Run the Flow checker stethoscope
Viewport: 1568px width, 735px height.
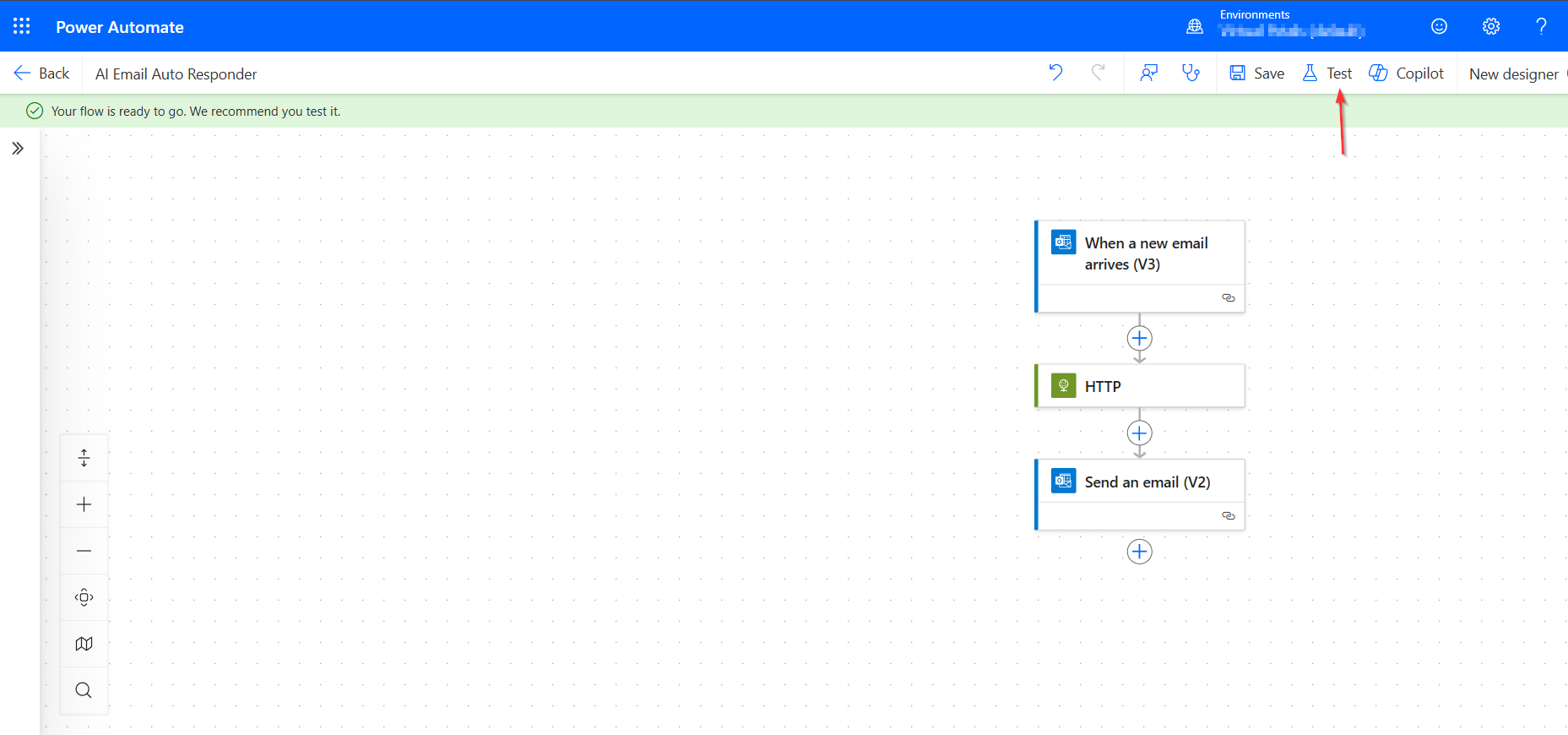point(1191,73)
